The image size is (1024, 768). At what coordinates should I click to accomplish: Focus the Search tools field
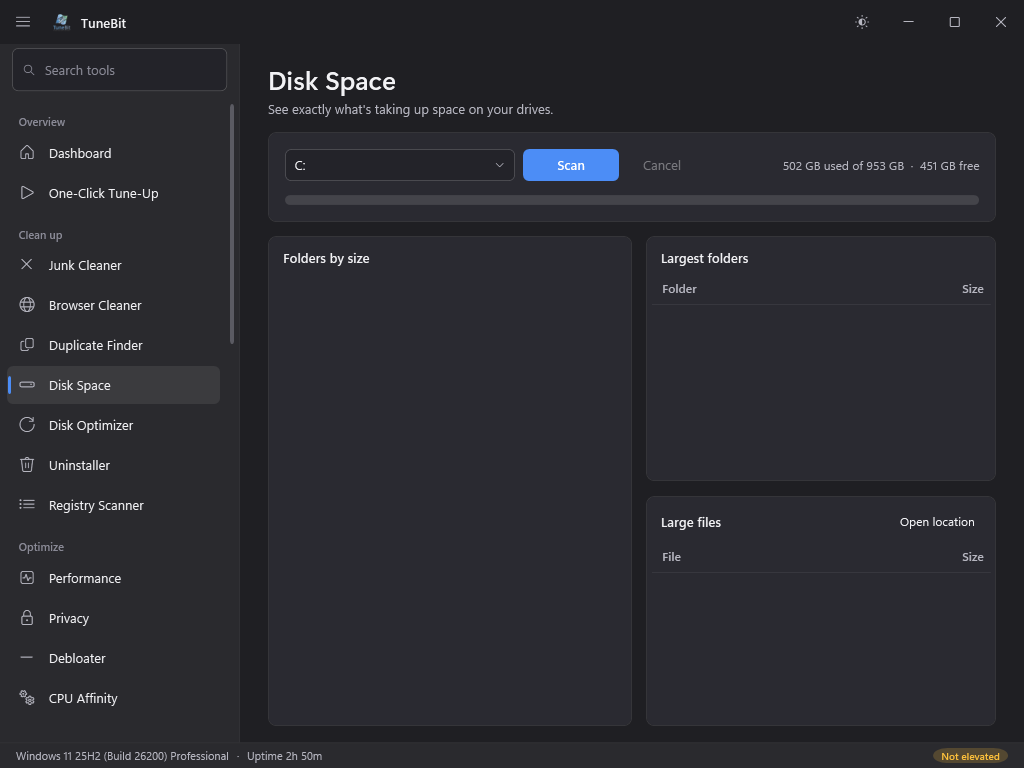(120, 70)
